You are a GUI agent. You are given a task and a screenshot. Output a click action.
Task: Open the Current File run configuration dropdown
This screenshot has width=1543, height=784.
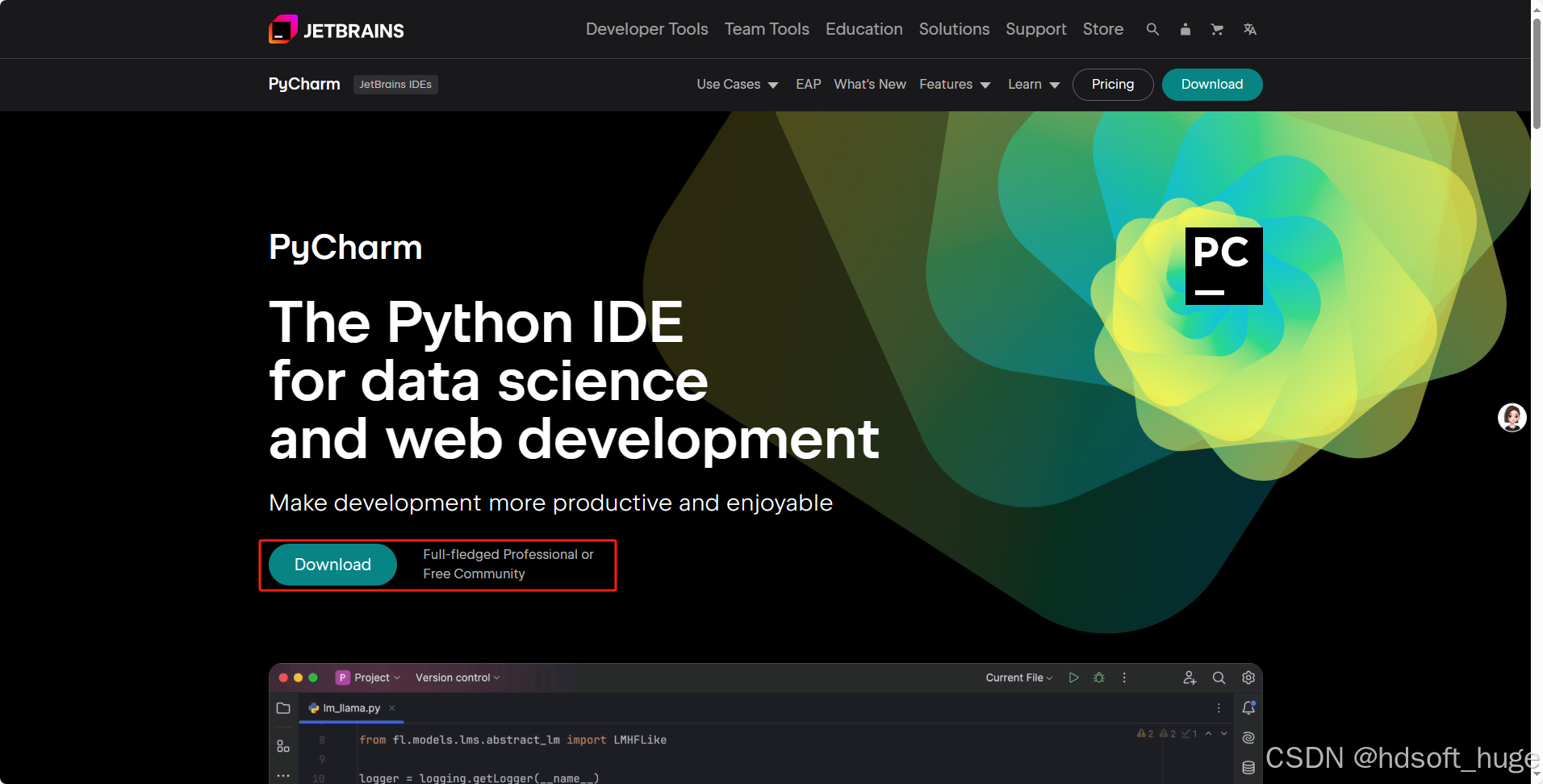[1019, 678]
